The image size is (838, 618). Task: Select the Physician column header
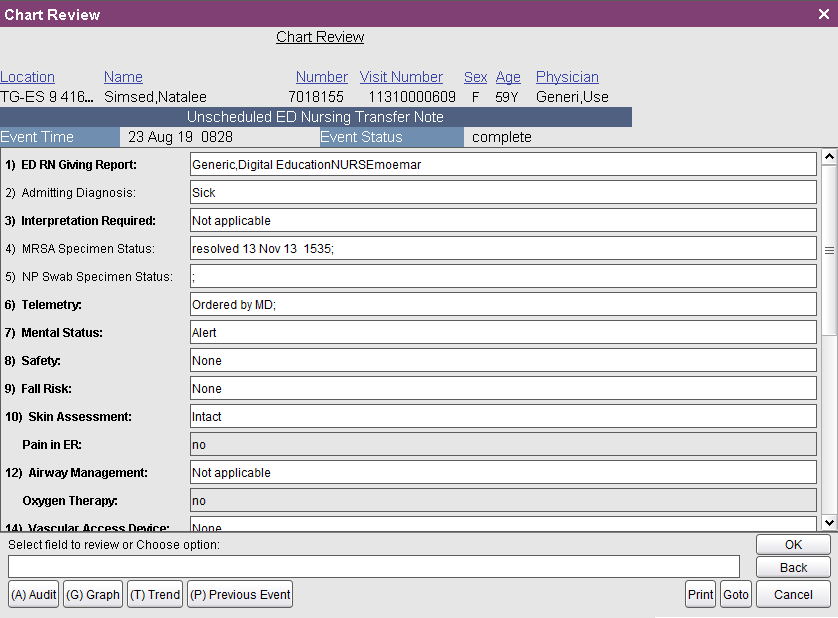click(567, 76)
